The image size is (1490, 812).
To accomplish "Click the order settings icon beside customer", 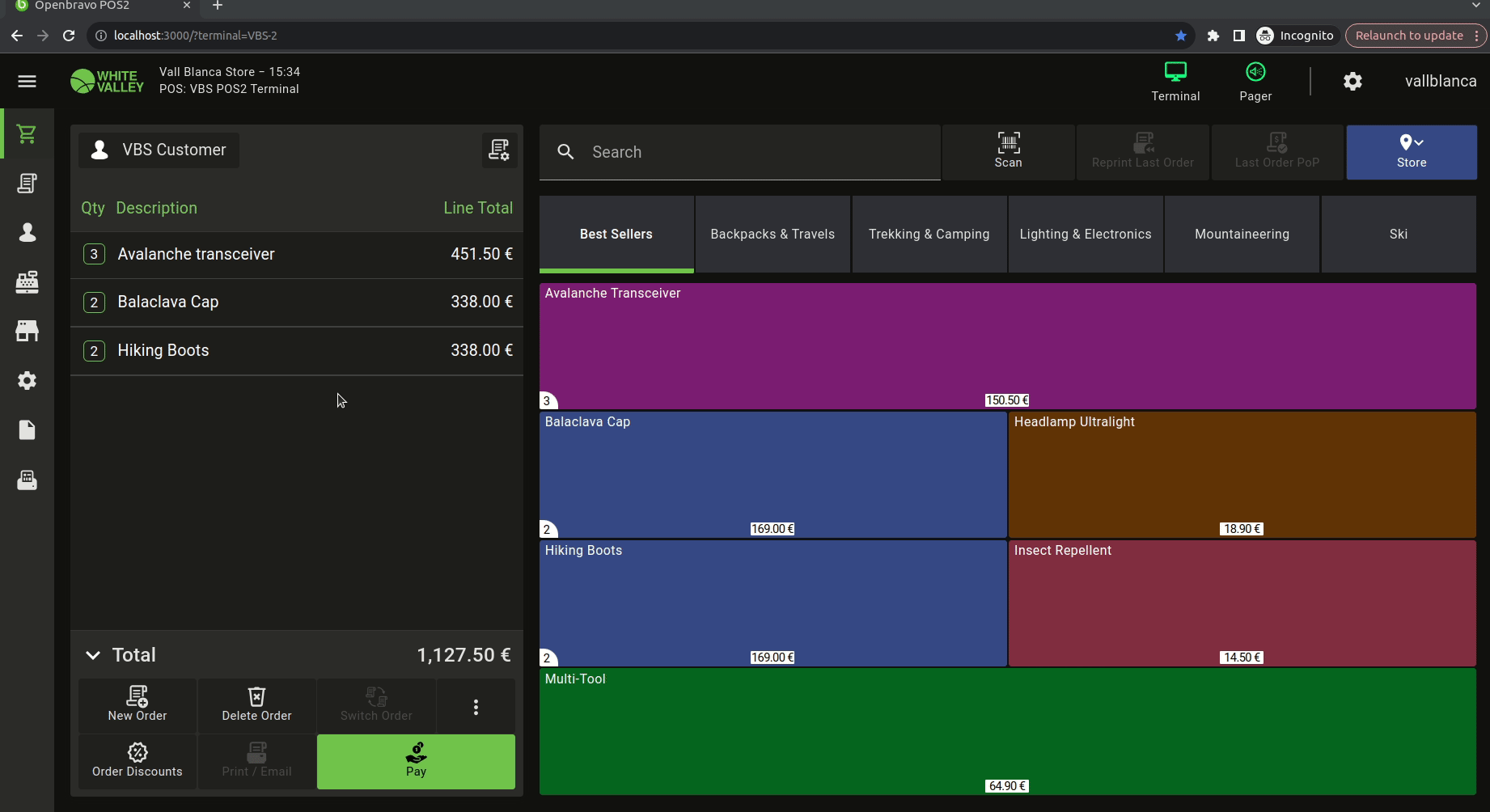I will 498,150.
